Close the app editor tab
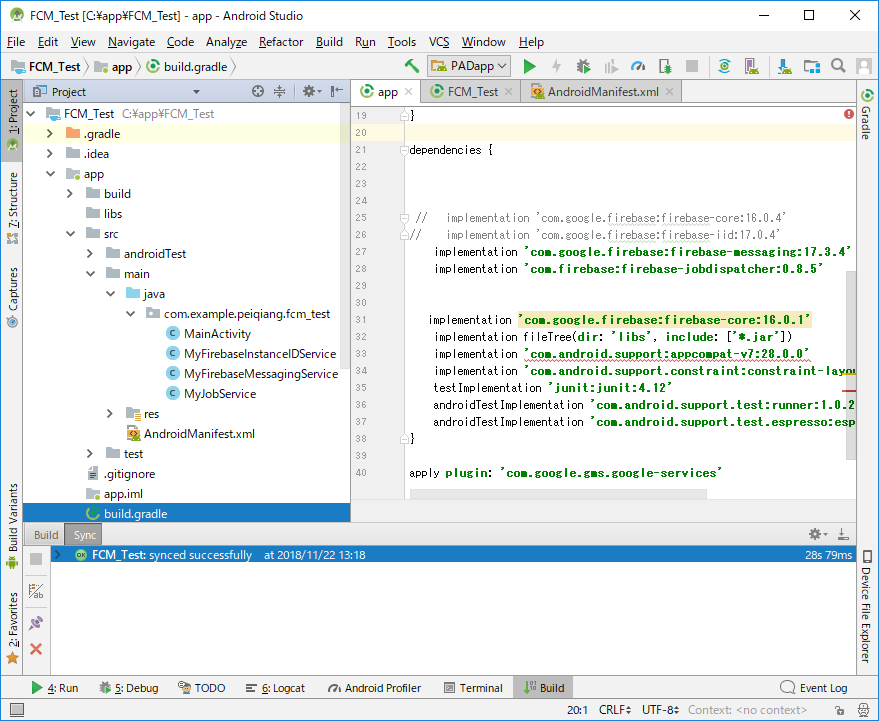 408,92
